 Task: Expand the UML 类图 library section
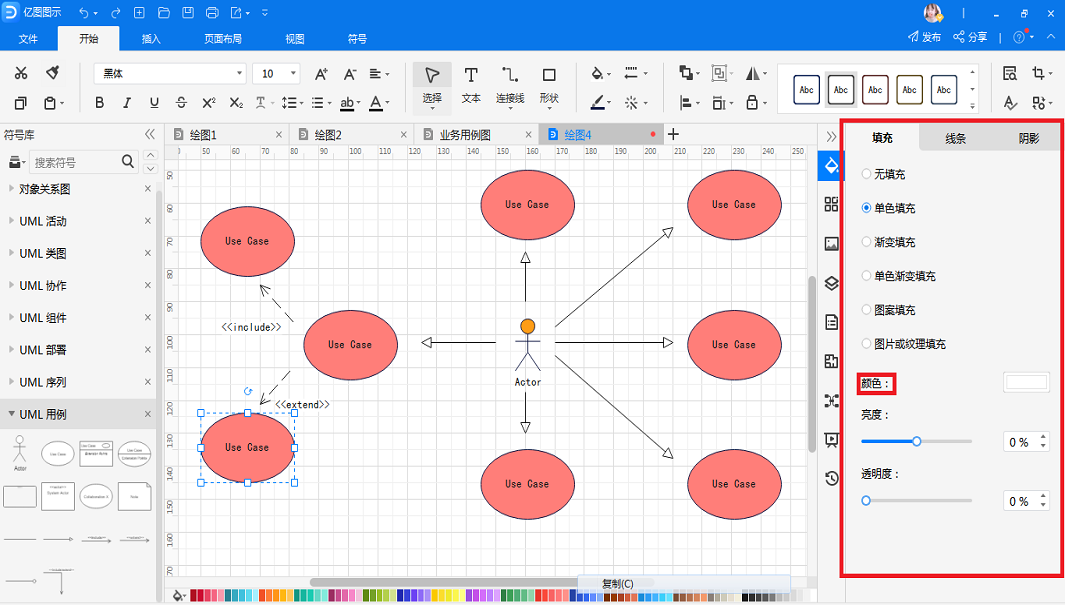(x=43, y=253)
